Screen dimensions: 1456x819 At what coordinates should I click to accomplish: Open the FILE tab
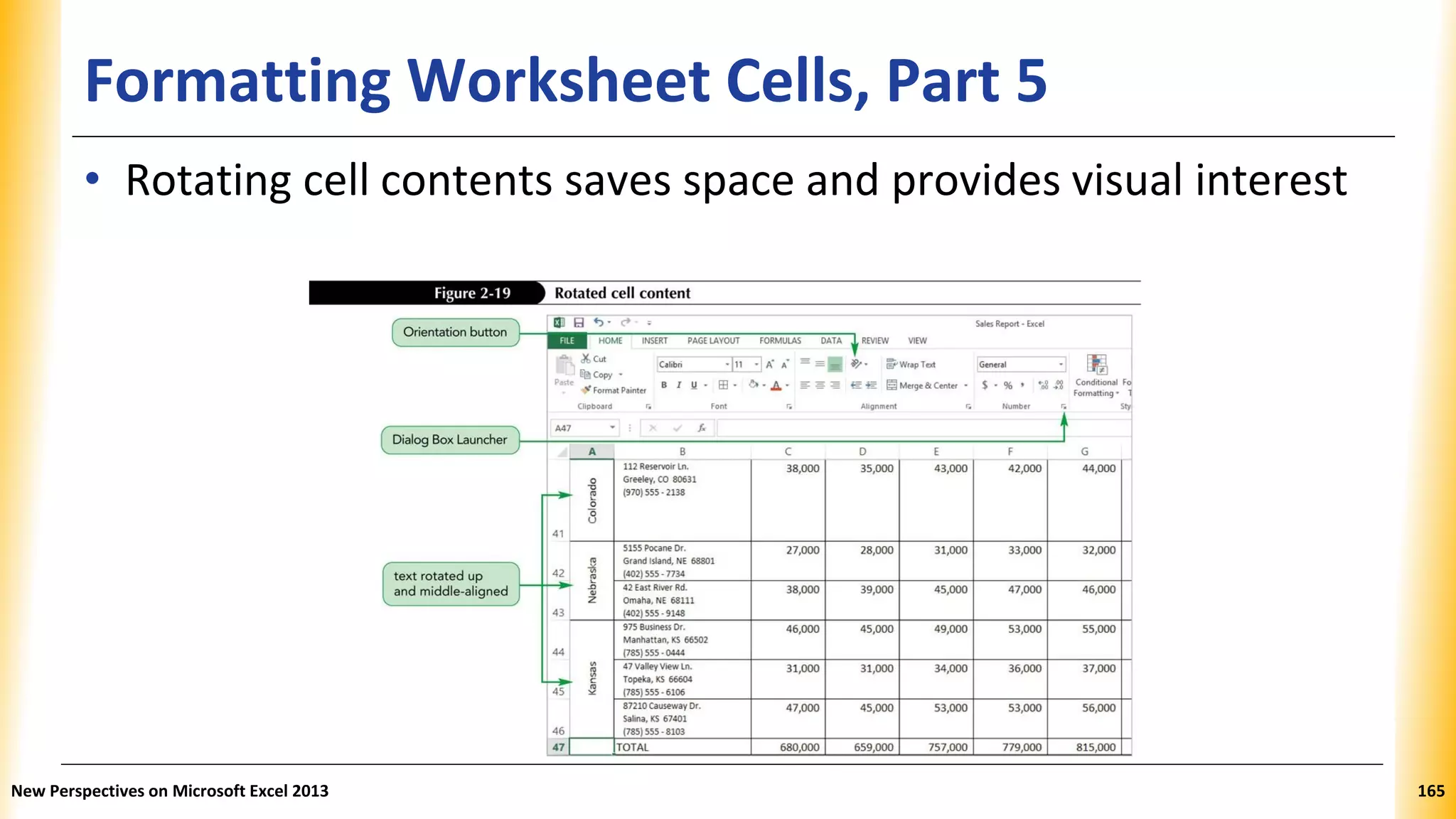coord(567,341)
